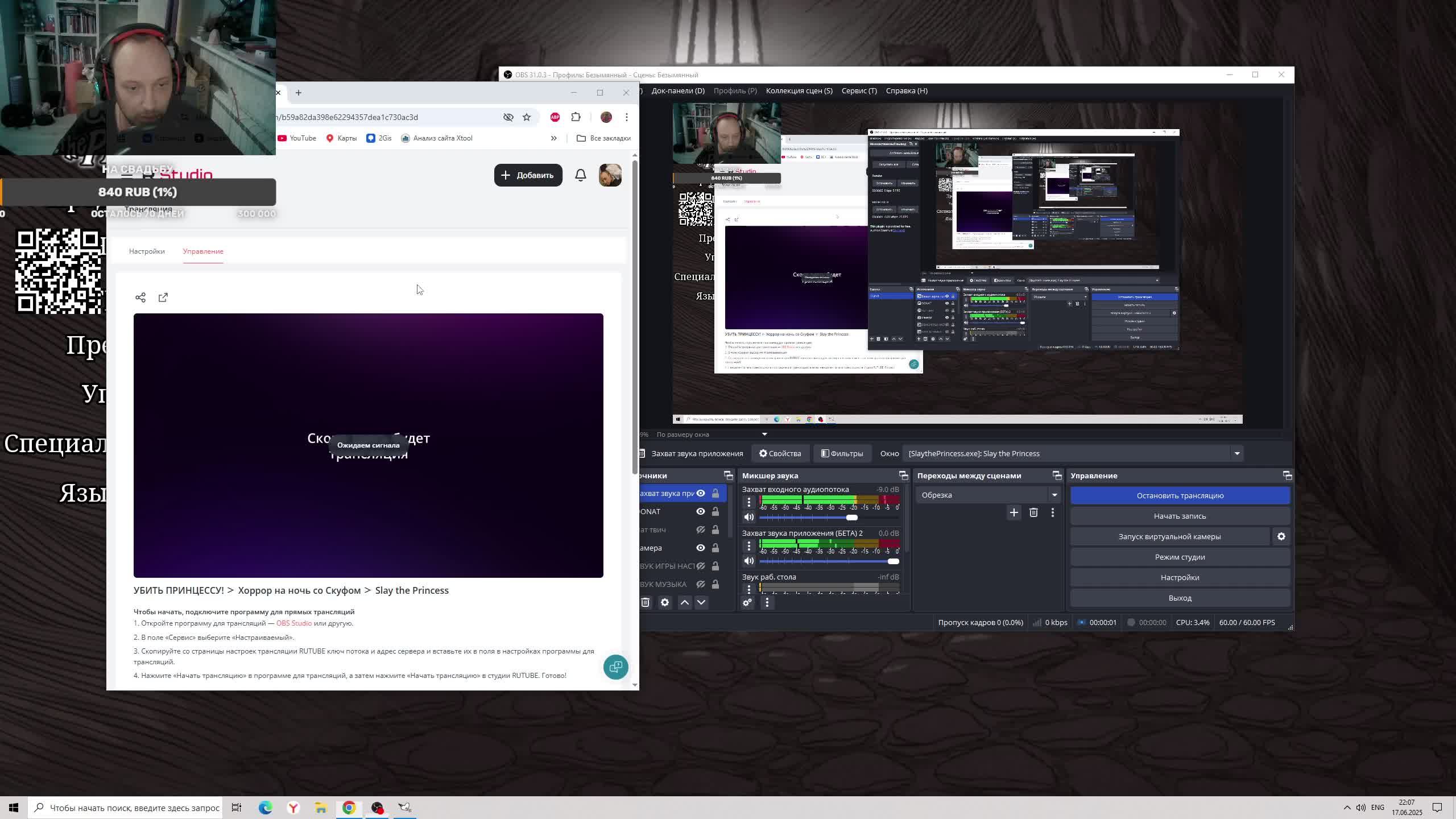Click the RUTUBE page vertical scrollbar
This screenshot has width=1456, height=819.
coord(635,317)
